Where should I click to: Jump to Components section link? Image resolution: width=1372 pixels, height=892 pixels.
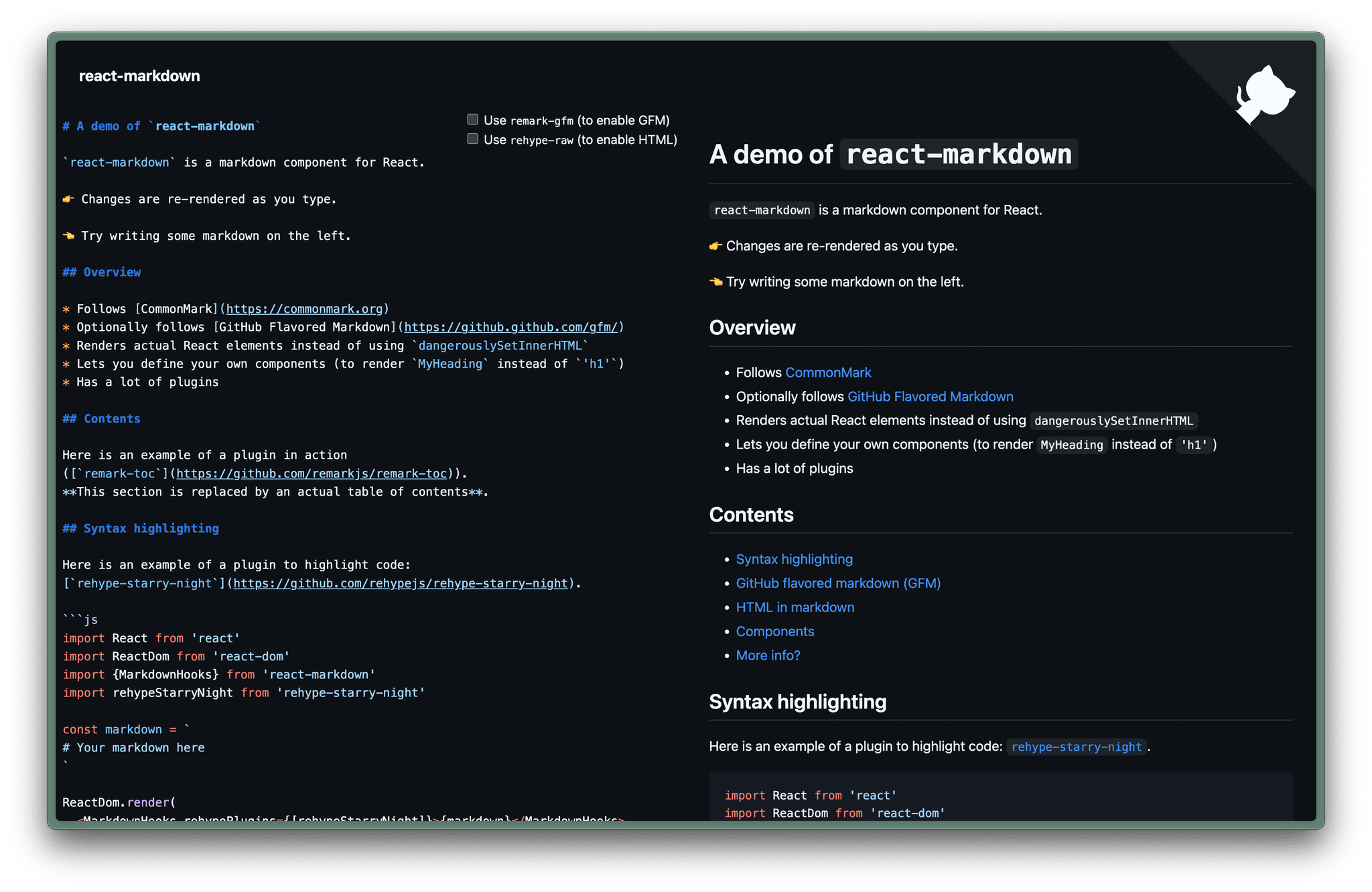tap(774, 631)
